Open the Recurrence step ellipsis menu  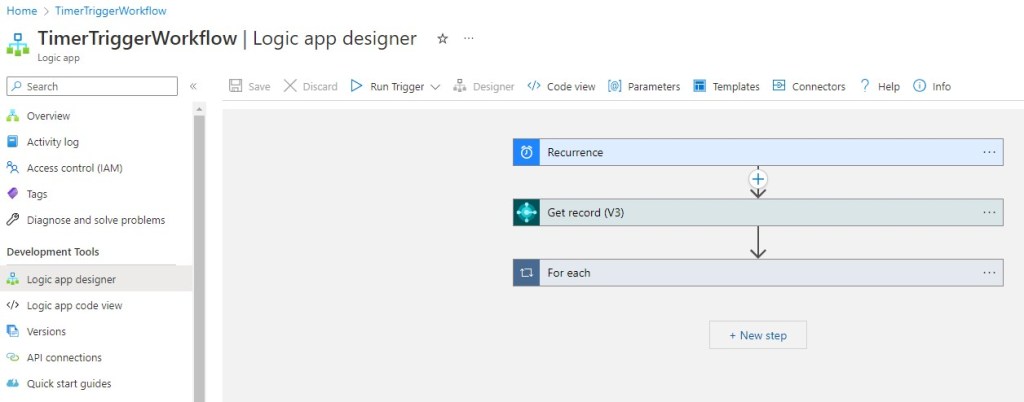(989, 152)
